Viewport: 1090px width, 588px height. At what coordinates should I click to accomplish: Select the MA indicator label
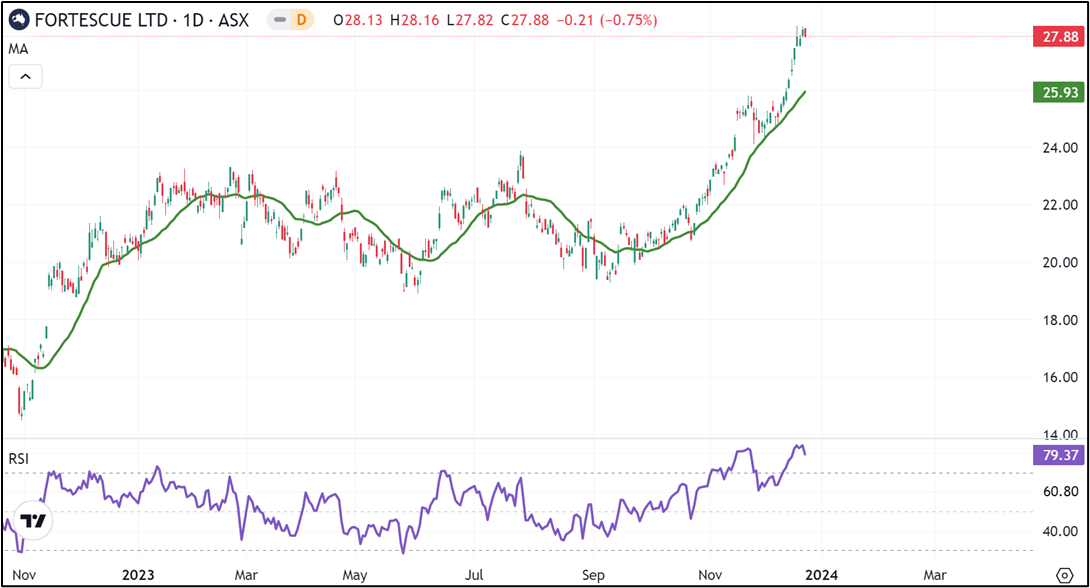[x=18, y=49]
